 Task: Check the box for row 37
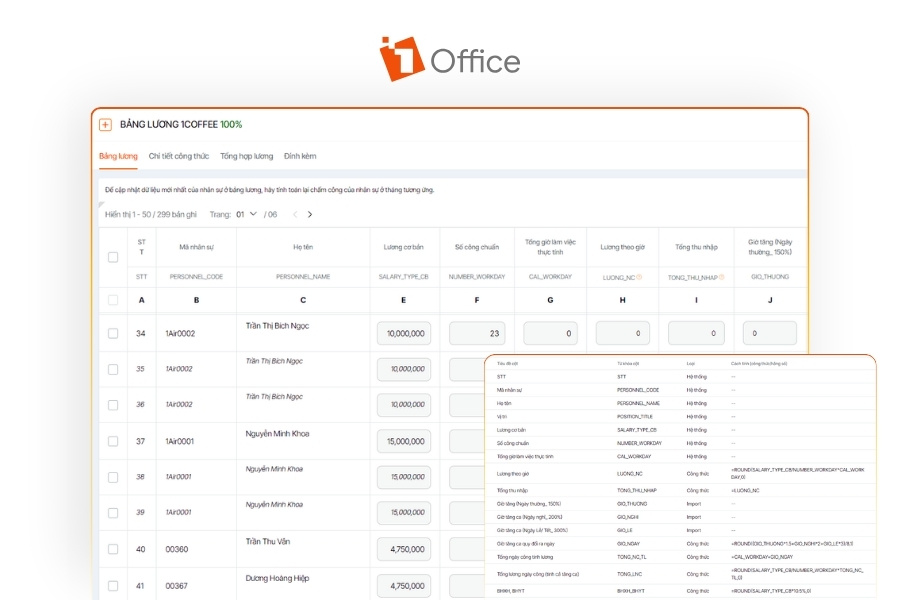coord(113,441)
